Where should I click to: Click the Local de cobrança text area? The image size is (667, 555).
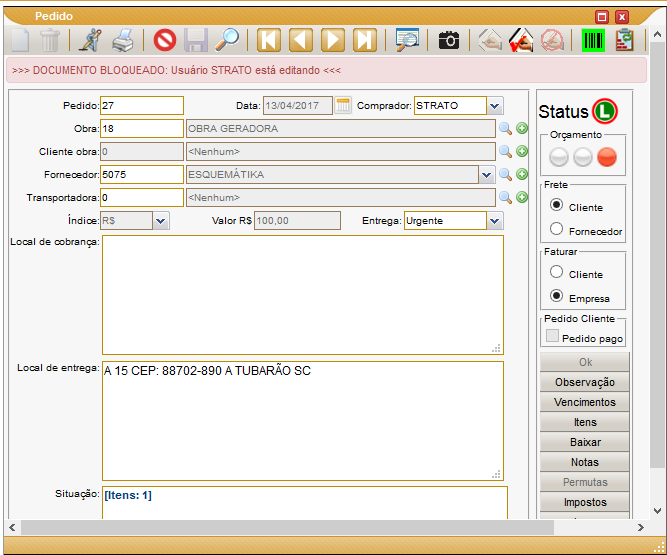tap(303, 295)
